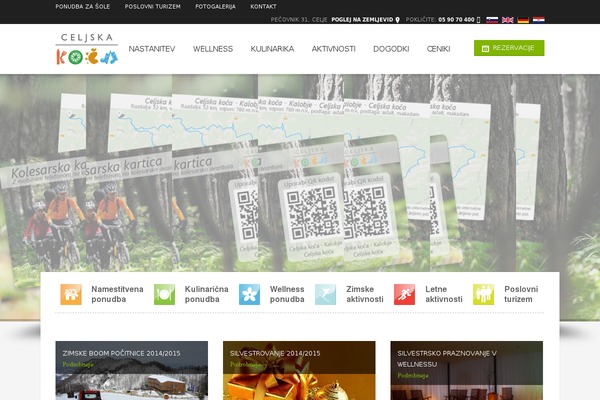Image resolution: width=600 pixels, height=400 pixels.
Task: Click the Celjska koča logo
Action: pos(87,49)
